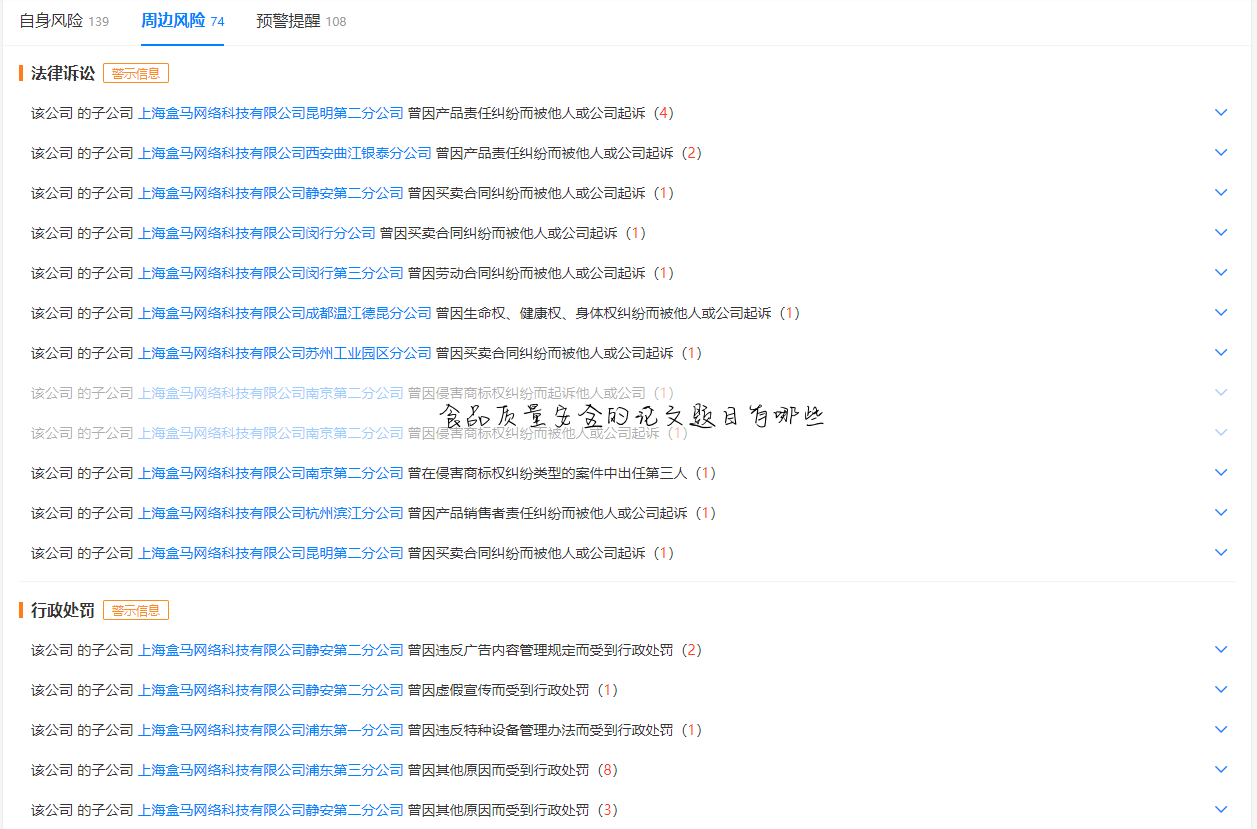Click the 警示信息 badge beside 法律诉讼
1257x829 pixels.
click(x=136, y=73)
